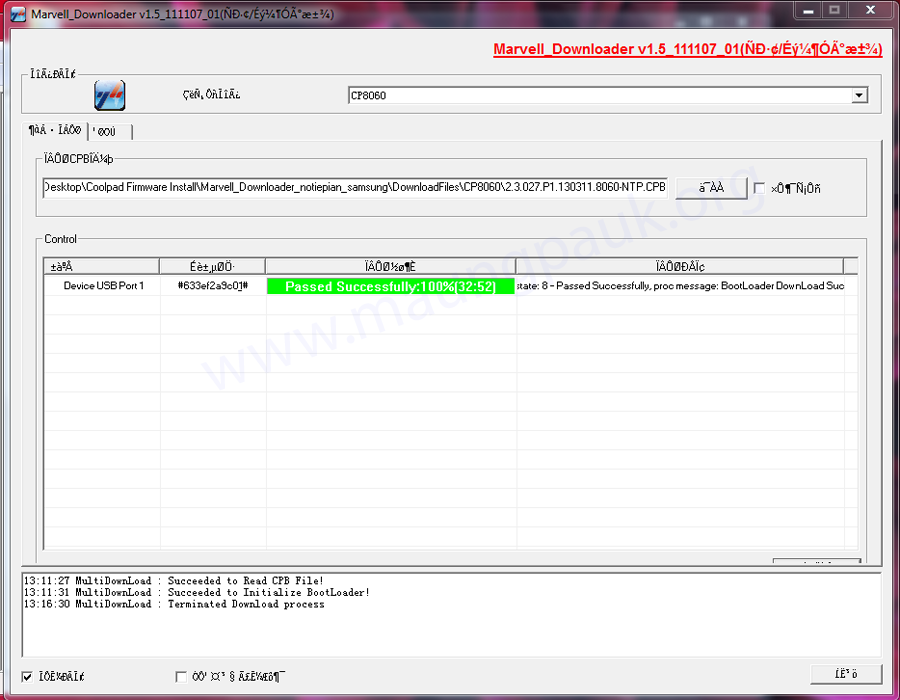Image resolution: width=900 pixels, height=700 pixels.
Task: Open the CP8060 model dropdown arrow
Action: 859,95
